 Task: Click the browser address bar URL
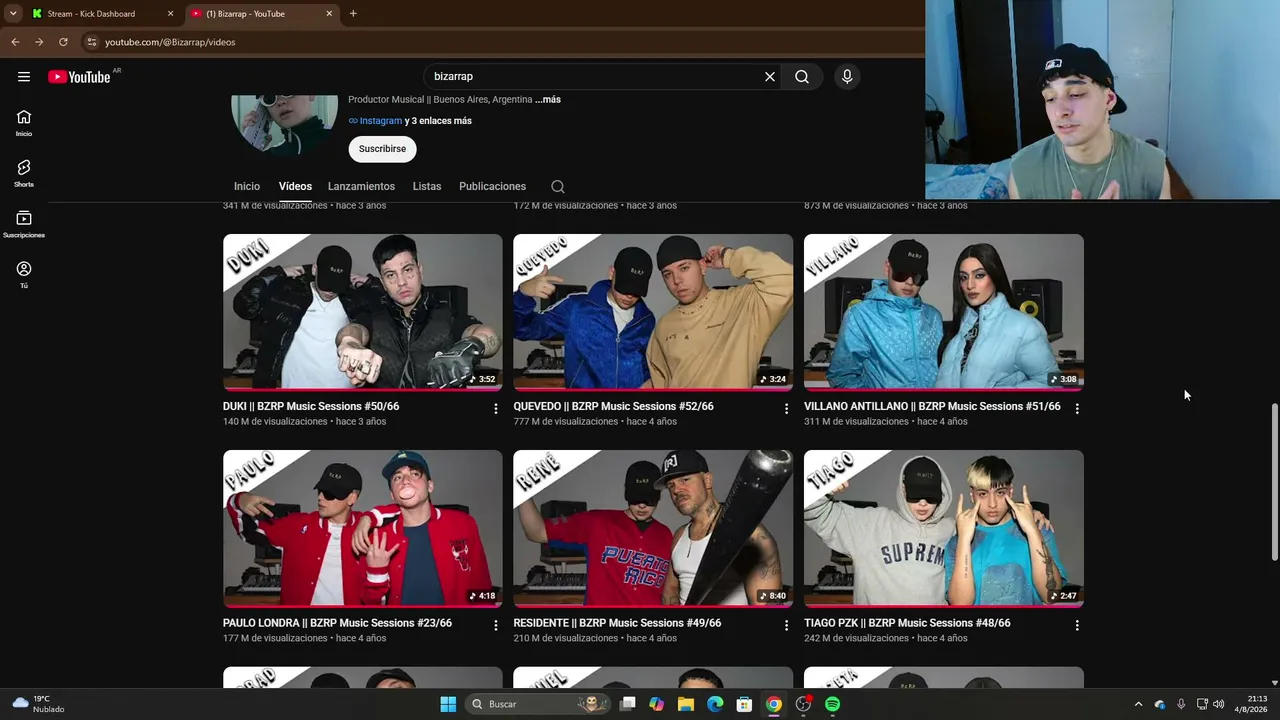pyautogui.click(x=170, y=42)
